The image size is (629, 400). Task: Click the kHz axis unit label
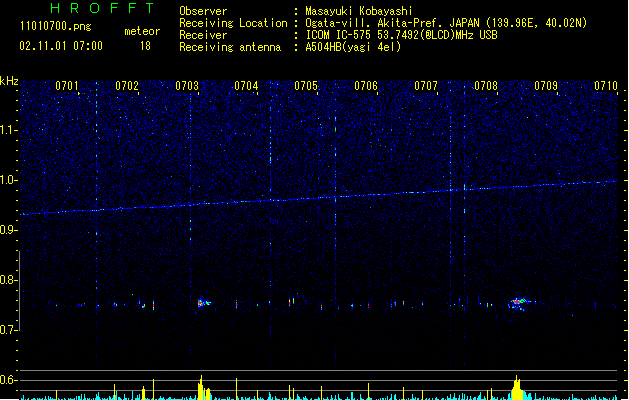[x=9, y=81]
